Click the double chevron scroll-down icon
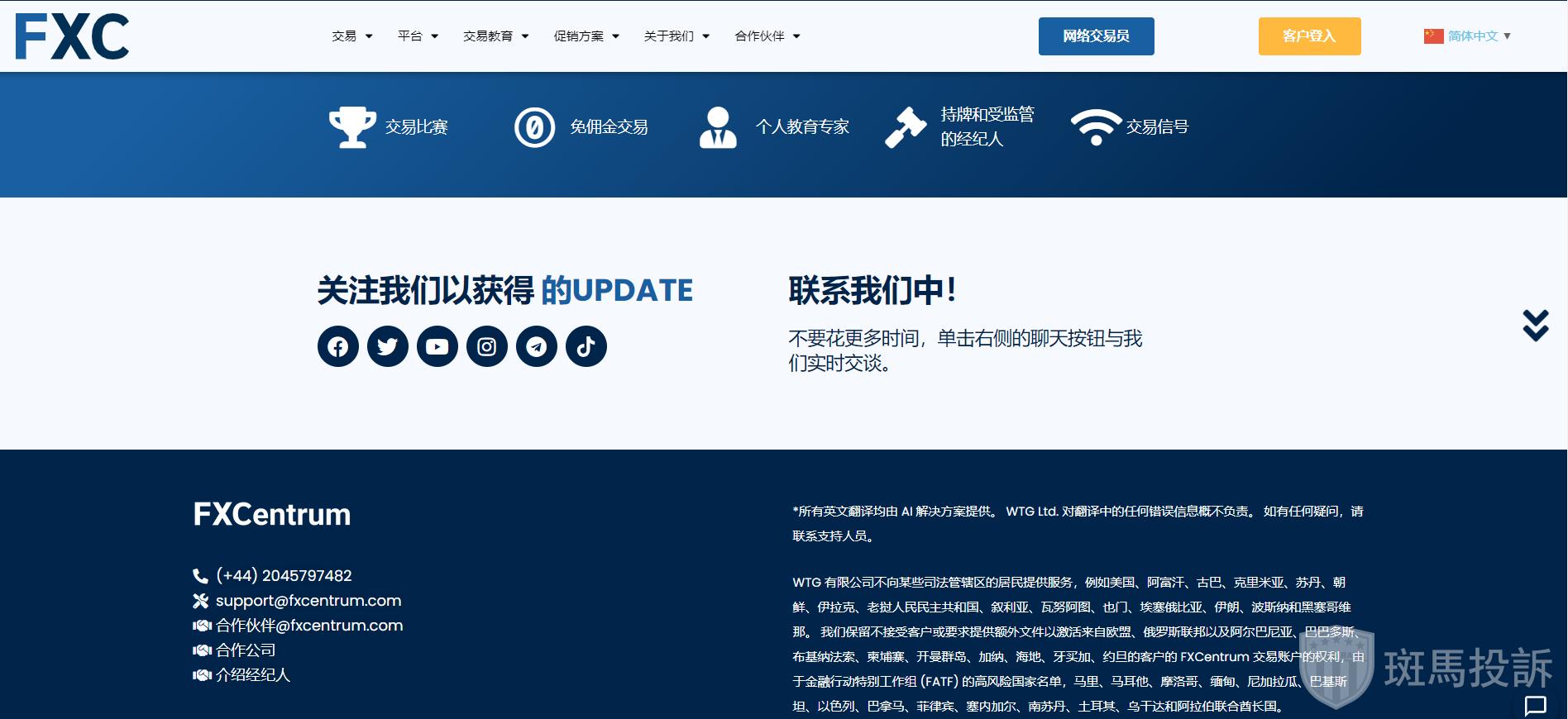This screenshot has height=719, width=1568. pos(1536,326)
